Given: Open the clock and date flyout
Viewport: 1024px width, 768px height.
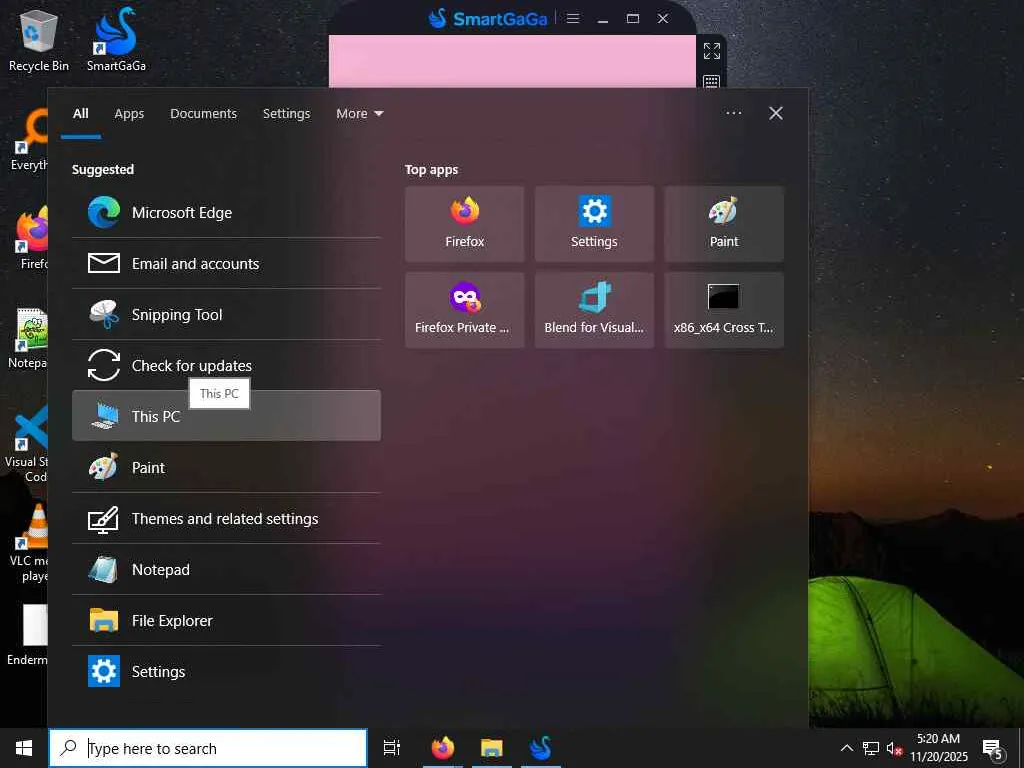Looking at the screenshot, I should [x=938, y=748].
